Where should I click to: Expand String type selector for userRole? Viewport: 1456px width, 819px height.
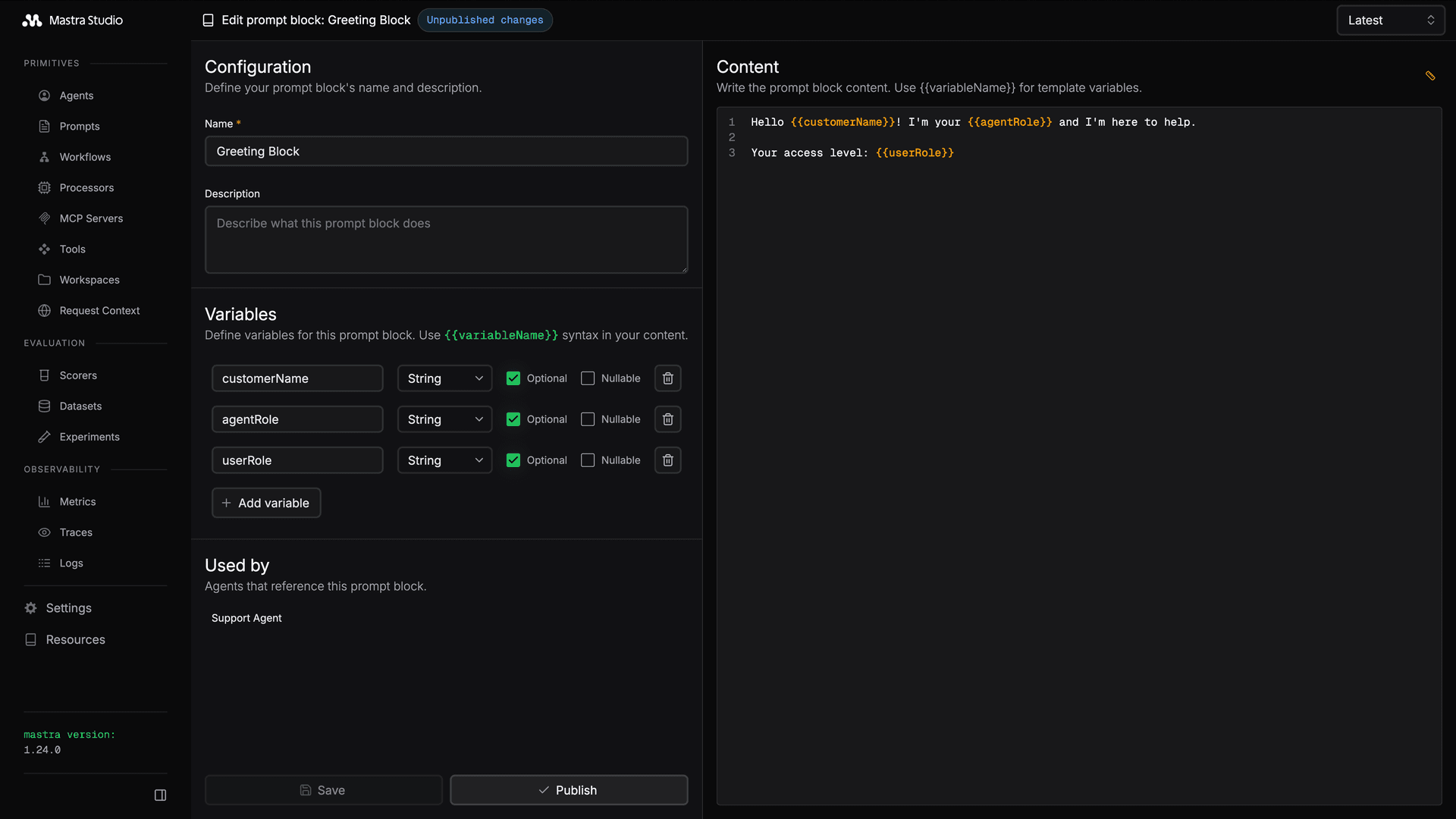coord(444,460)
